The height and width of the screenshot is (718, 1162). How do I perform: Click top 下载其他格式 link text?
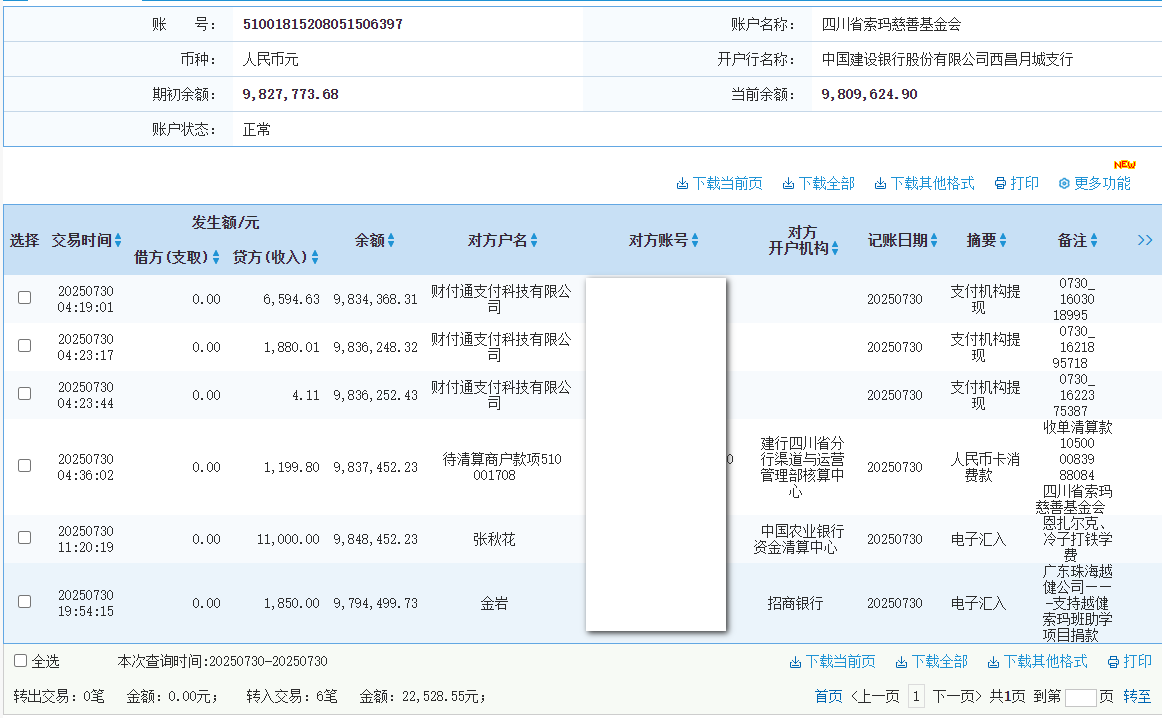(932, 184)
